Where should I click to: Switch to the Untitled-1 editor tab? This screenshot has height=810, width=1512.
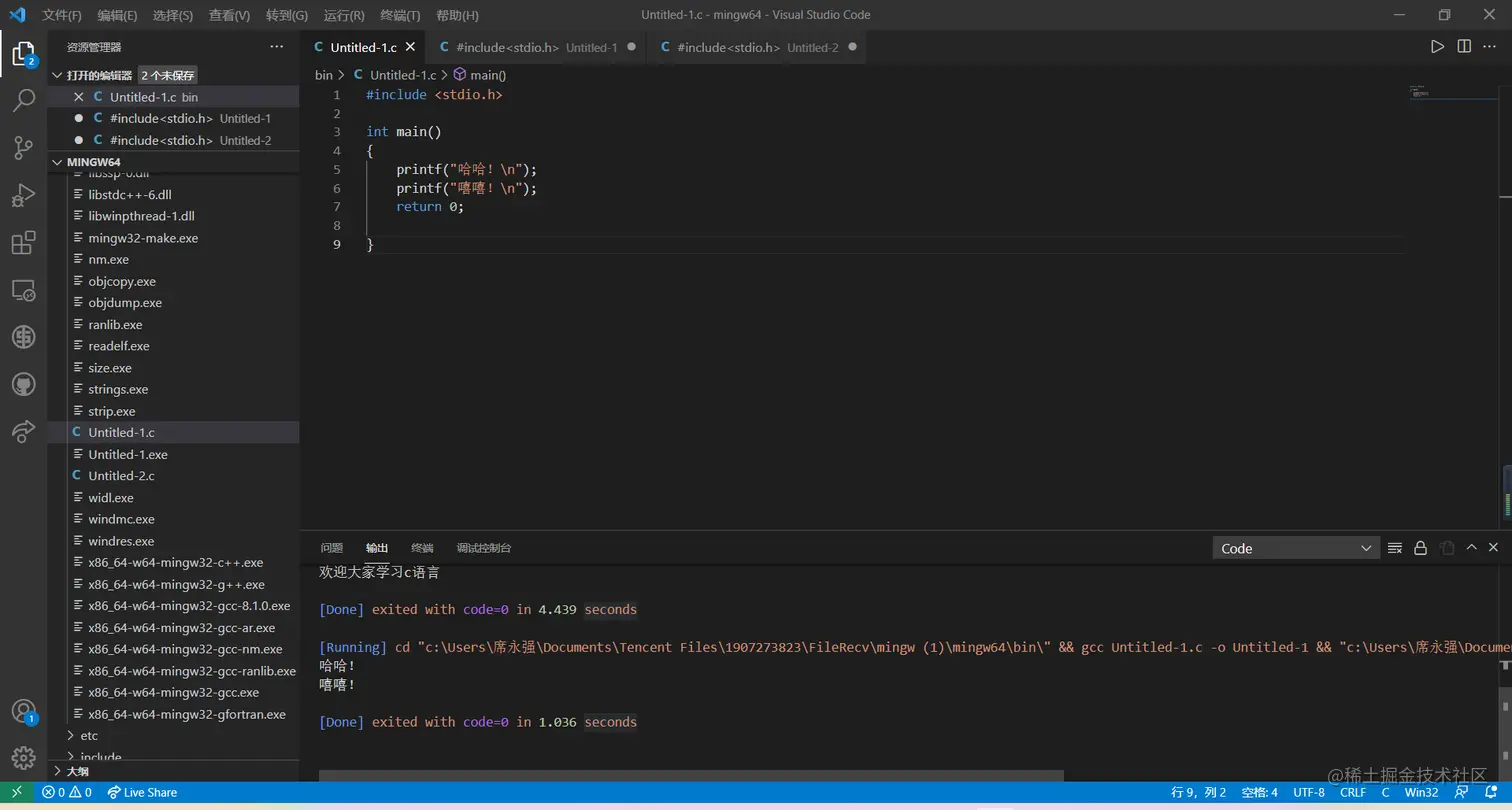(537, 47)
